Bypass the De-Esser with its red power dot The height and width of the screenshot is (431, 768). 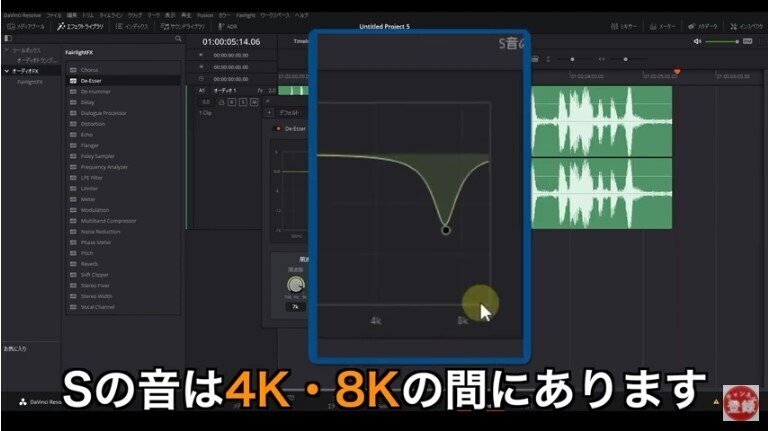click(278, 128)
